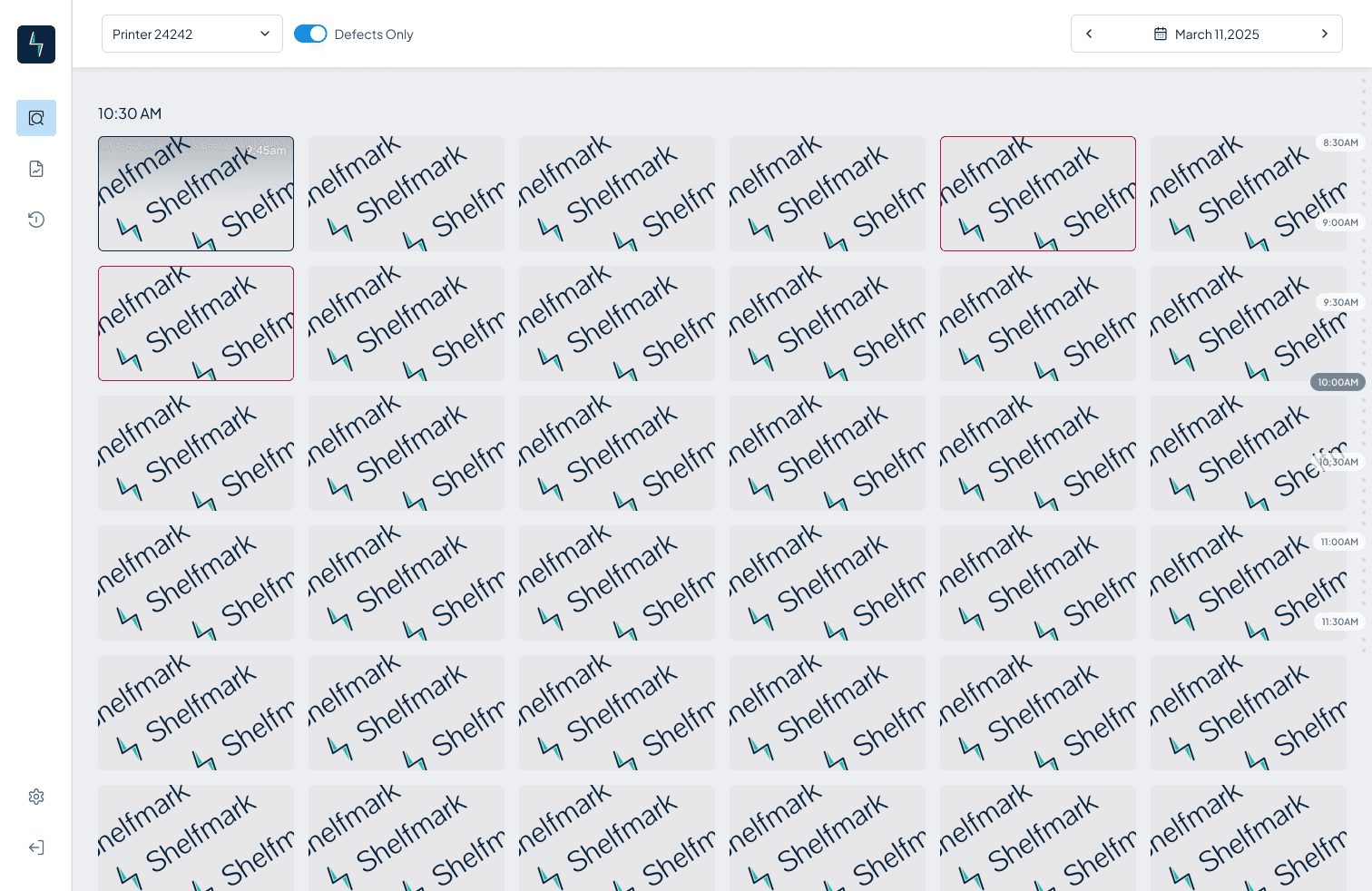Screen dimensions: 1372x891
Task: Jump to the 10:30AM timeline marker
Action: (1339, 462)
